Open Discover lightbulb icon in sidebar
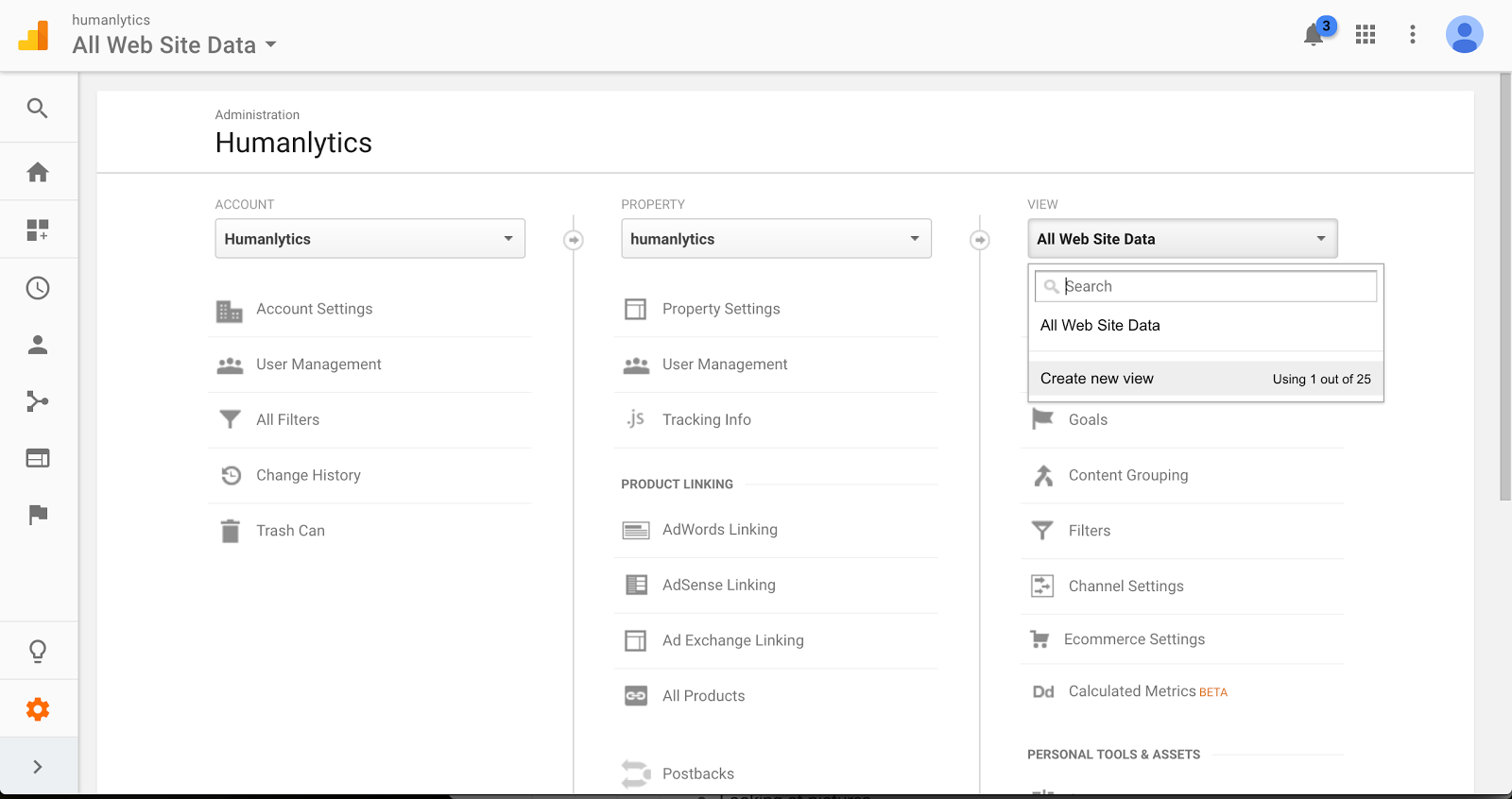 coord(38,651)
